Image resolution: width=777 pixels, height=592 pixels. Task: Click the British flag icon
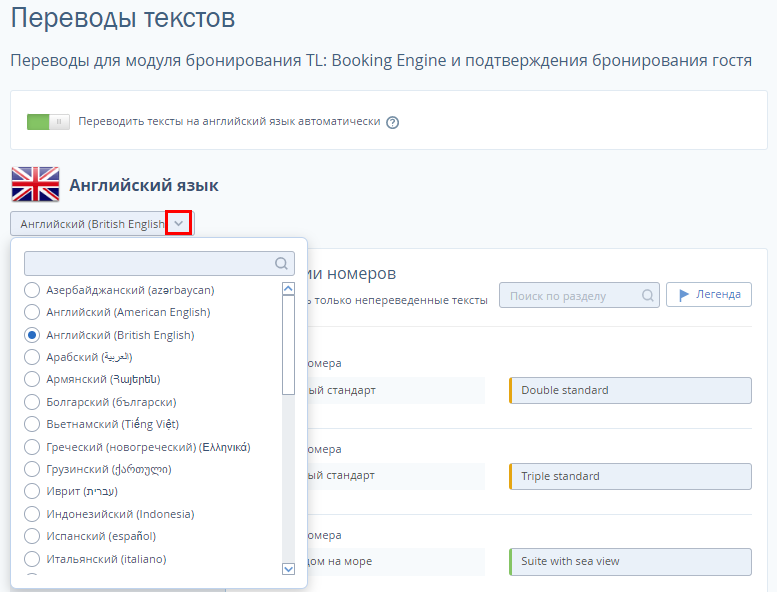click(35, 185)
